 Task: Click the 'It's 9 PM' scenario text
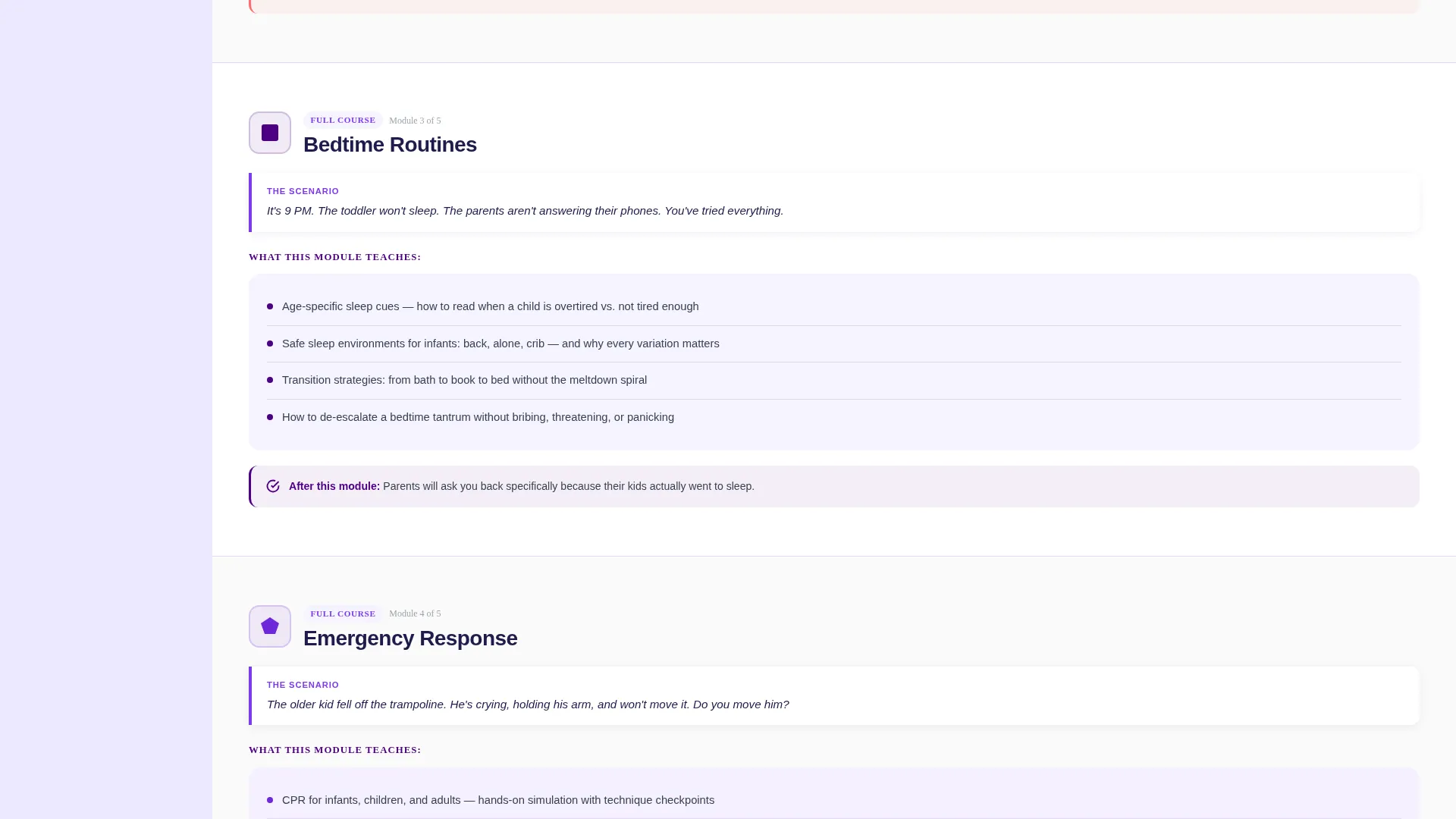[525, 211]
